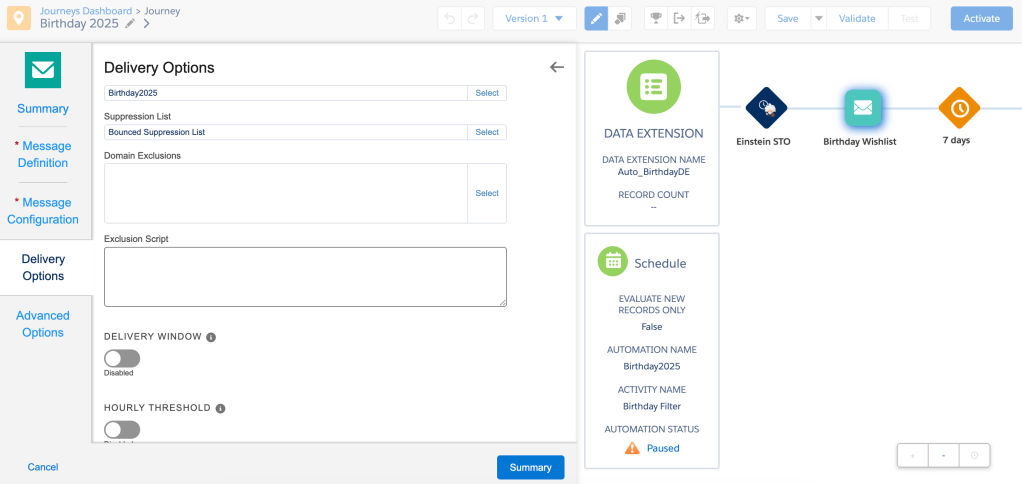Open the goal trophy icon
The image size is (1022, 484).
pos(655,18)
